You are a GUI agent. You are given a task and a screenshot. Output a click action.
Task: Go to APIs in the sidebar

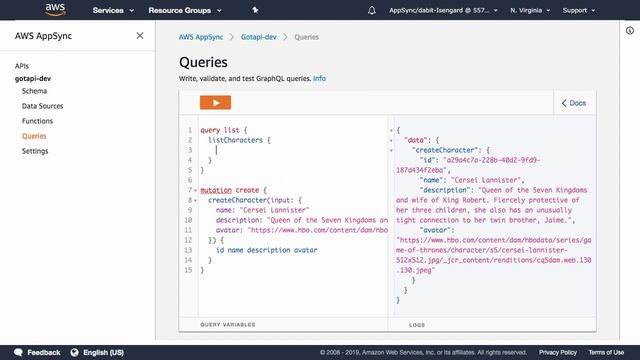[x=22, y=66]
